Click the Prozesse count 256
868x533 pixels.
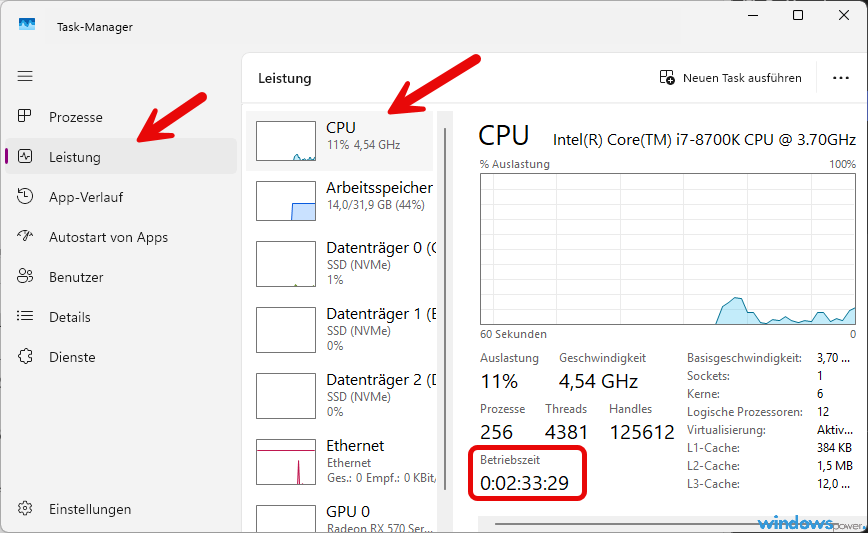click(497, 432)
